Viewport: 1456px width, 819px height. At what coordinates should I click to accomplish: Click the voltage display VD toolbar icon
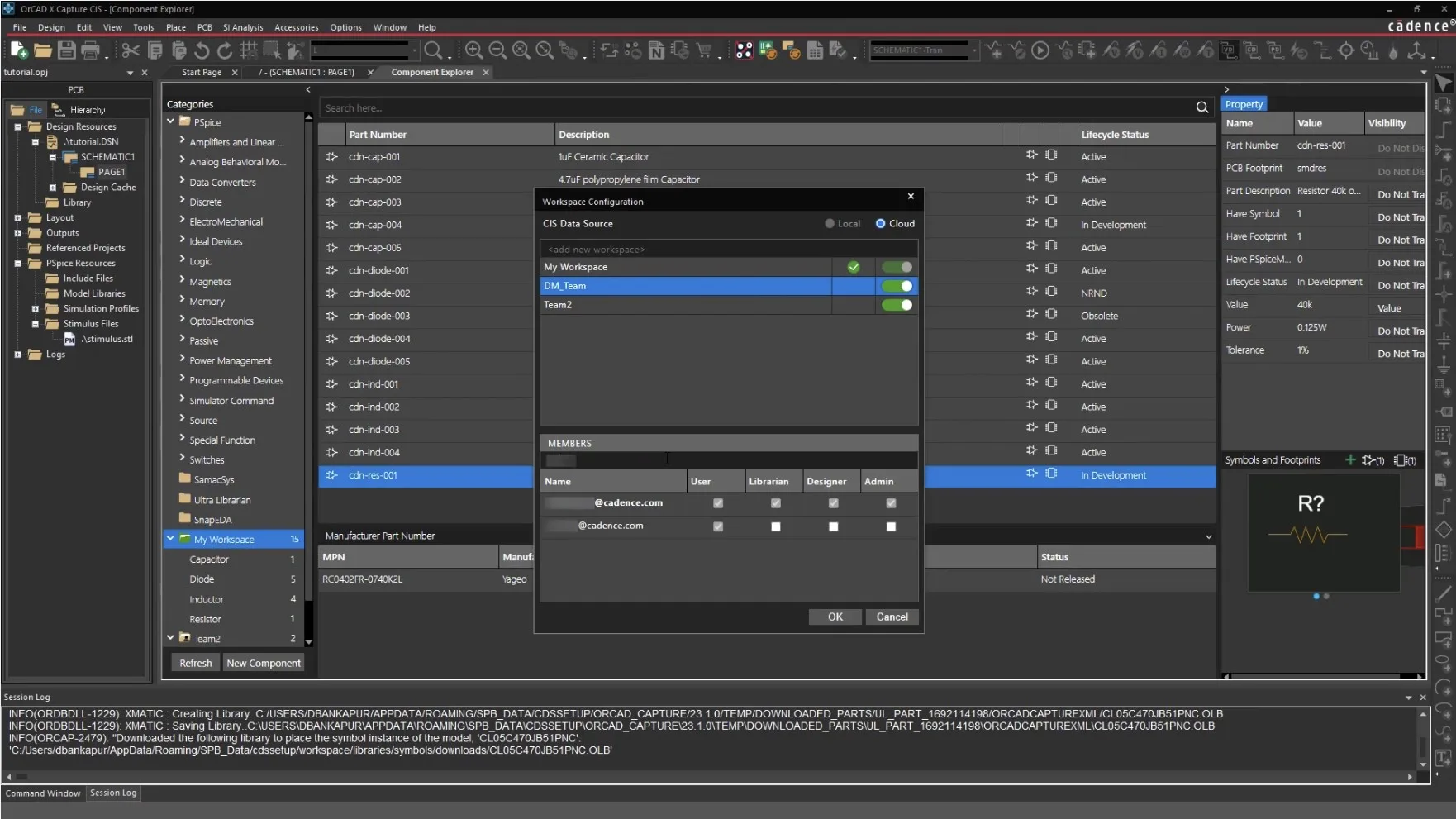click(x=1229, y=50)
